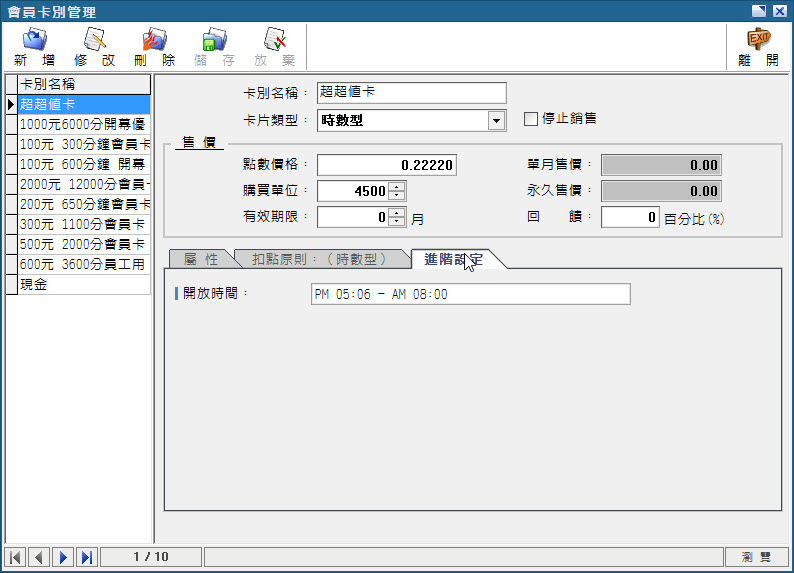Decrease the 有效期限 value with down arrow
Image resolution: width=794 pixels, height=573 pixels.
click(x=397, y=221)
